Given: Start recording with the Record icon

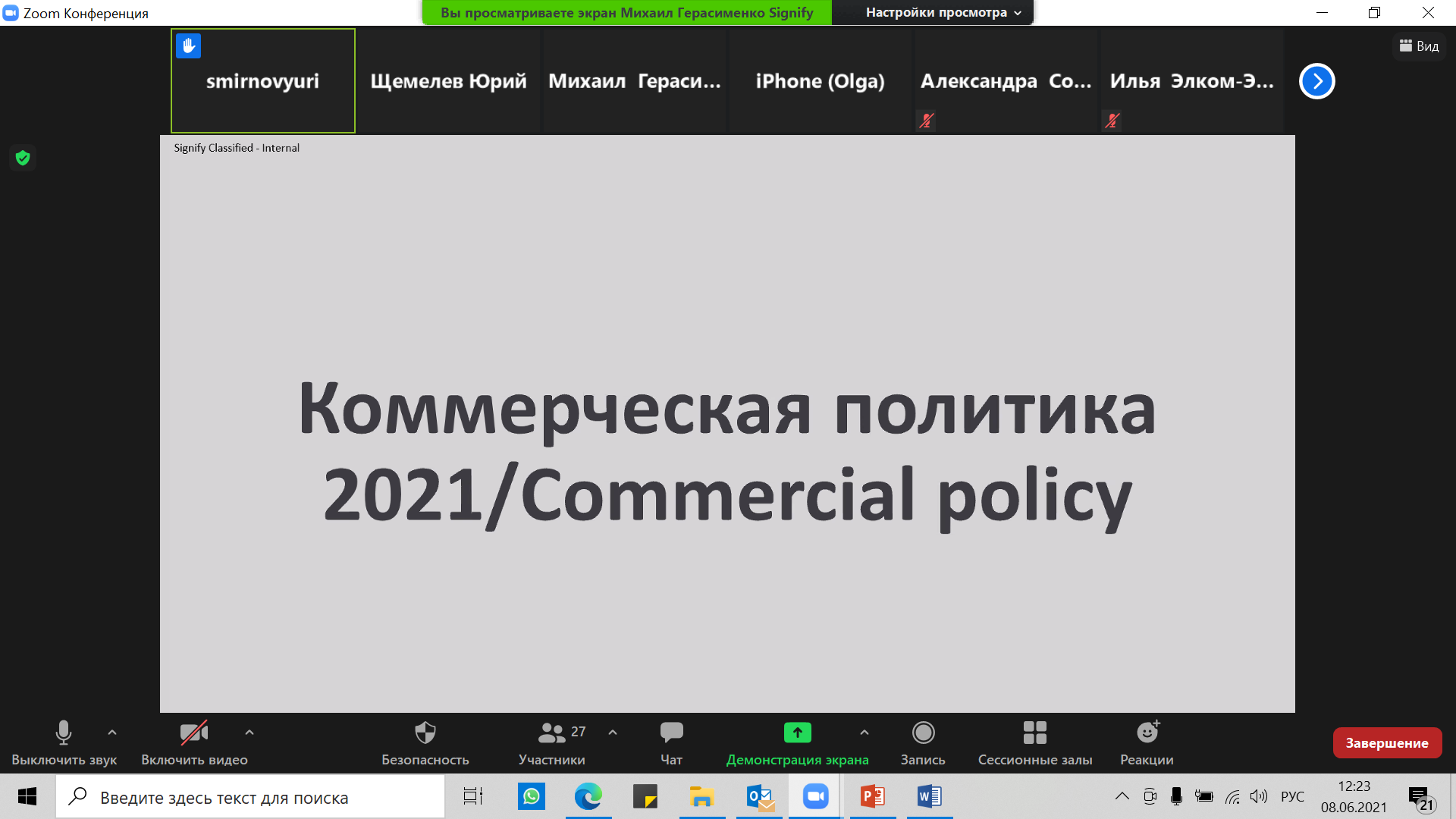Looking at the screenshot, I should 923,733.
